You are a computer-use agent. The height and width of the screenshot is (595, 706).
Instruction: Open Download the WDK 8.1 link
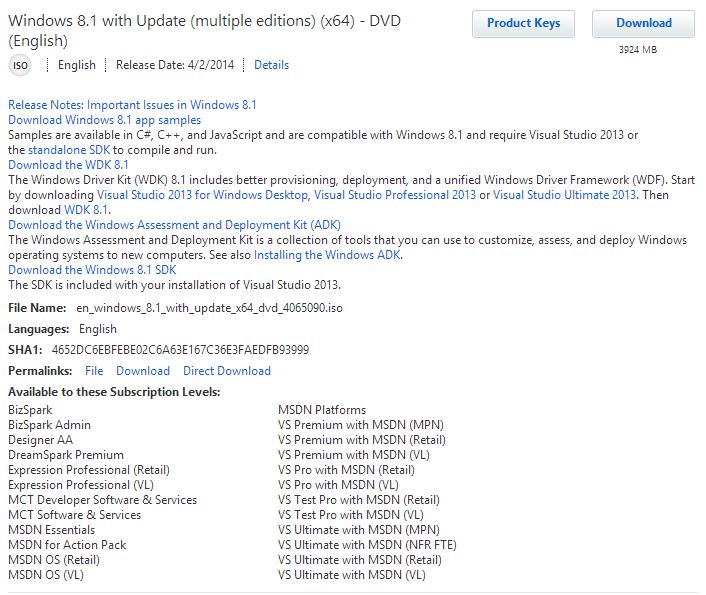coord(68,165)
